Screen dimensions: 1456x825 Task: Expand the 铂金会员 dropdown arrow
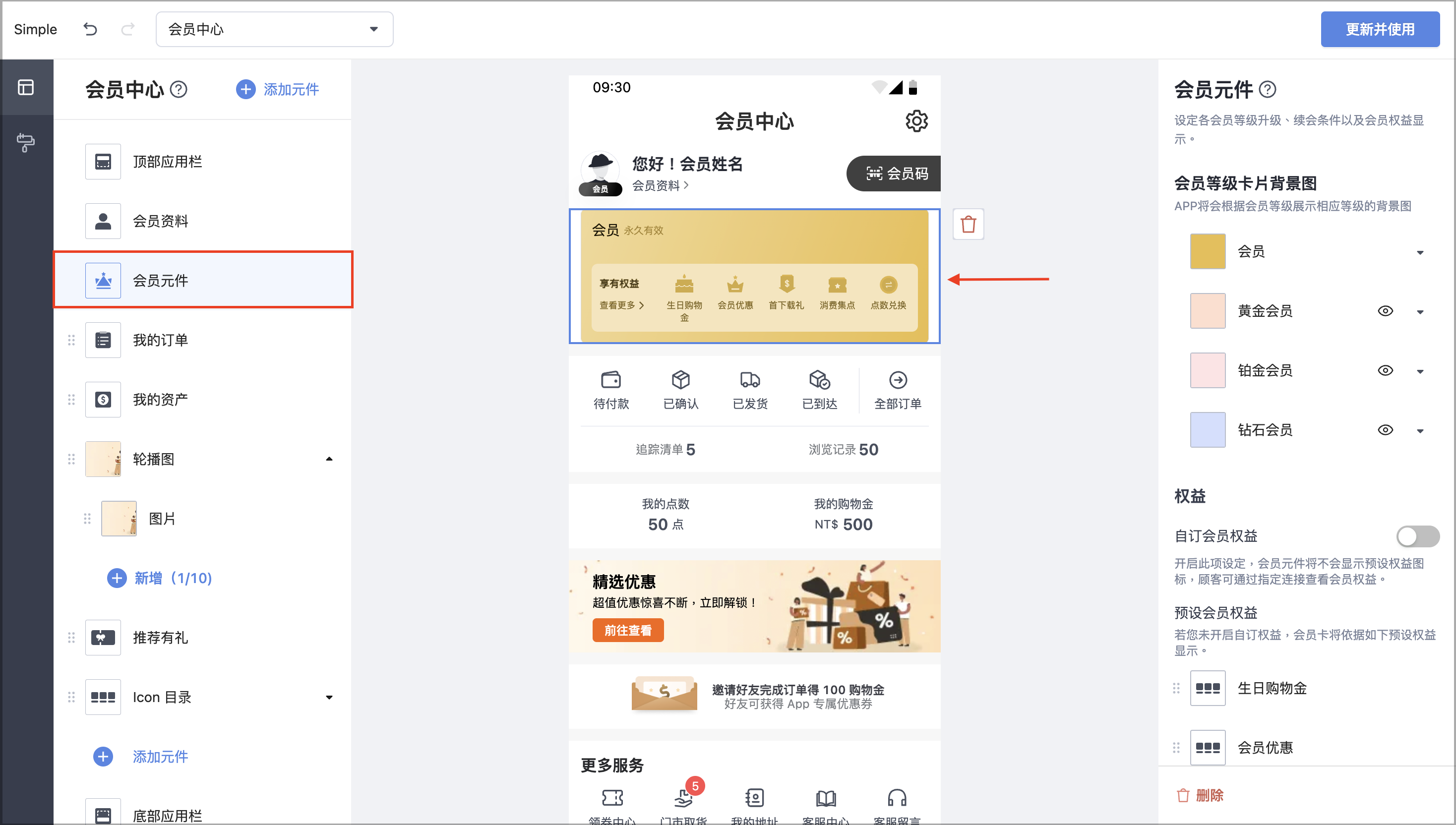pos(1420,372)
